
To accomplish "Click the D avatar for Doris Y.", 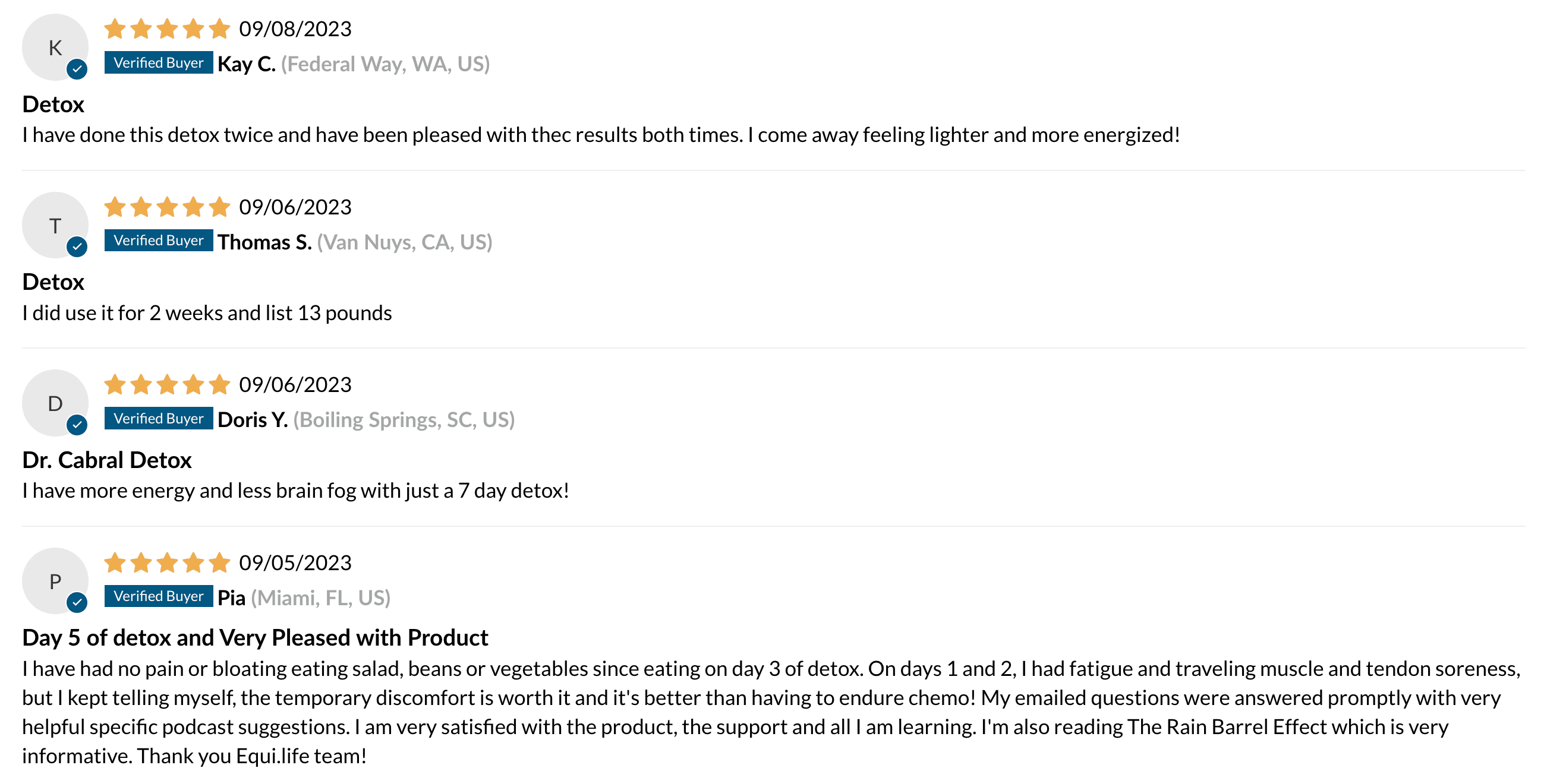I will tap(55, 403).
